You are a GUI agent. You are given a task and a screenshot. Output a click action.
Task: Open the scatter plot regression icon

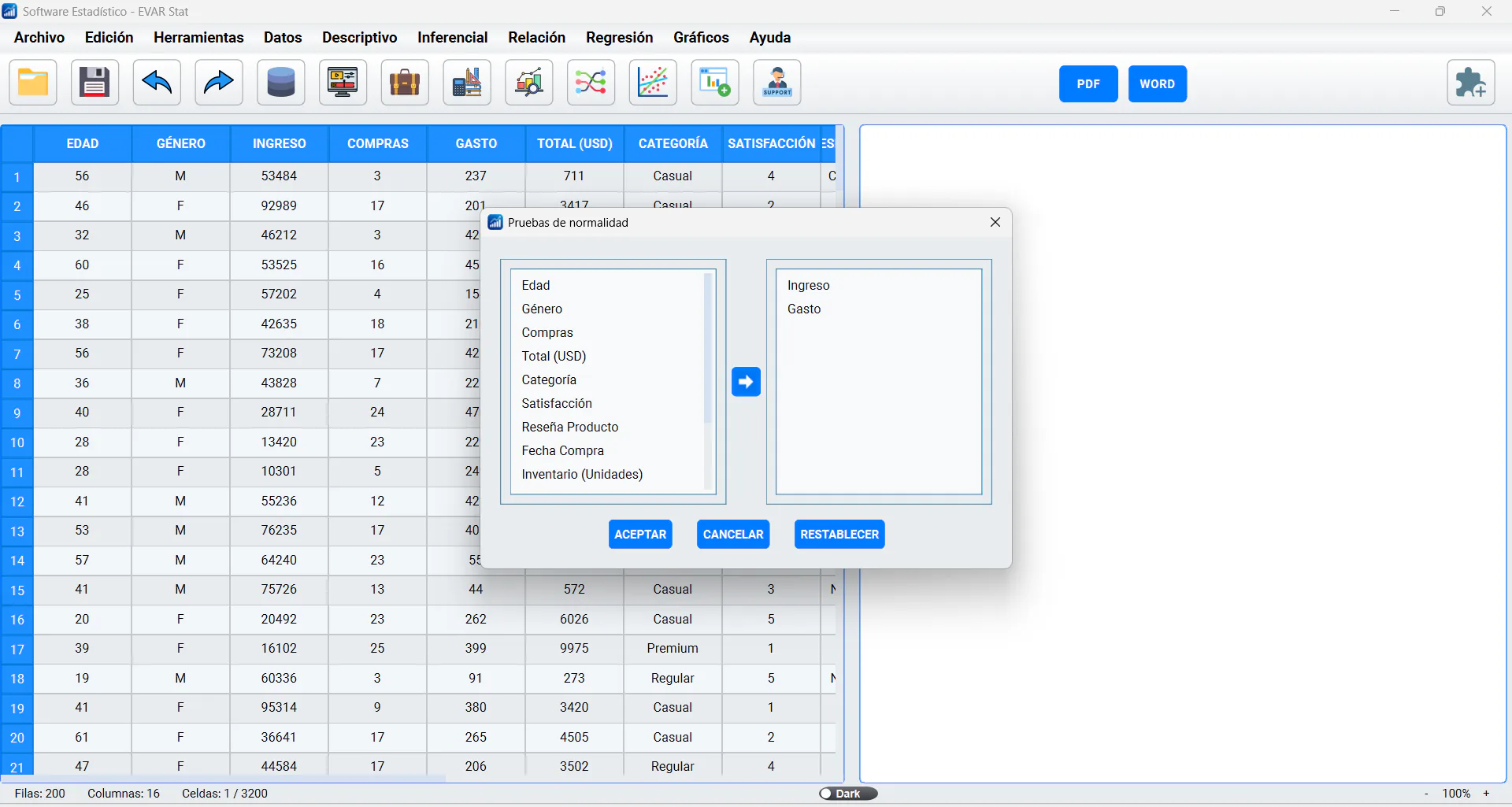coord(653,83)
